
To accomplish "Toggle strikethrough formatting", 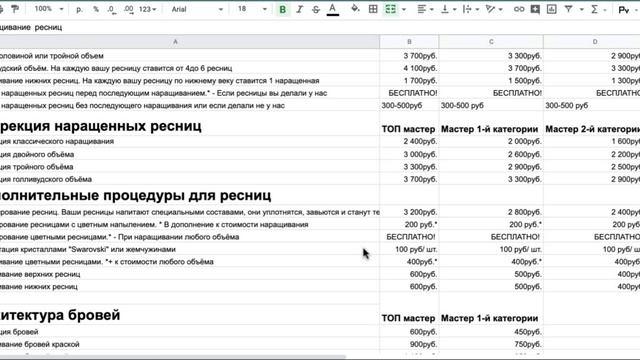I will click(x=316, y=9).
